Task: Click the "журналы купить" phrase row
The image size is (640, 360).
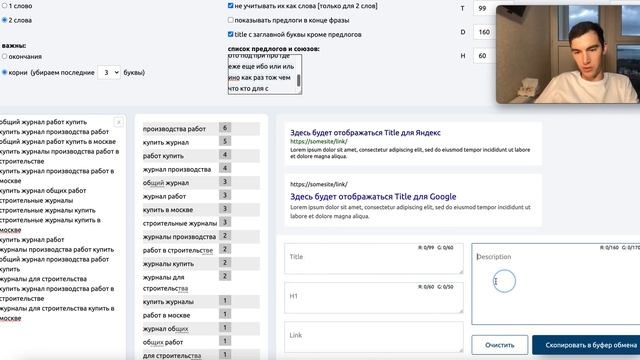Action: (201, 263)
